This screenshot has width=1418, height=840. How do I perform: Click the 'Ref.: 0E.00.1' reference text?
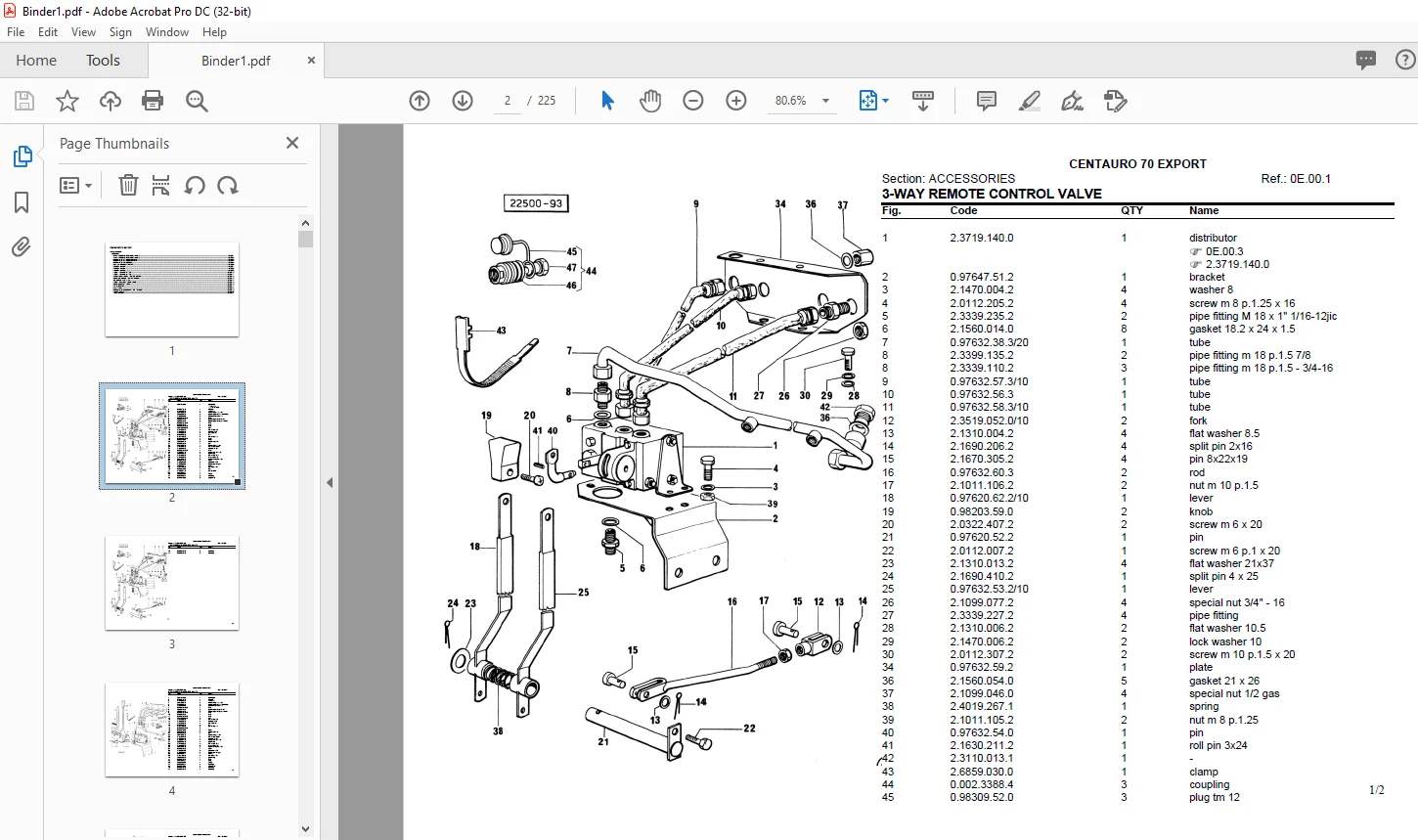pos(1296,179)
